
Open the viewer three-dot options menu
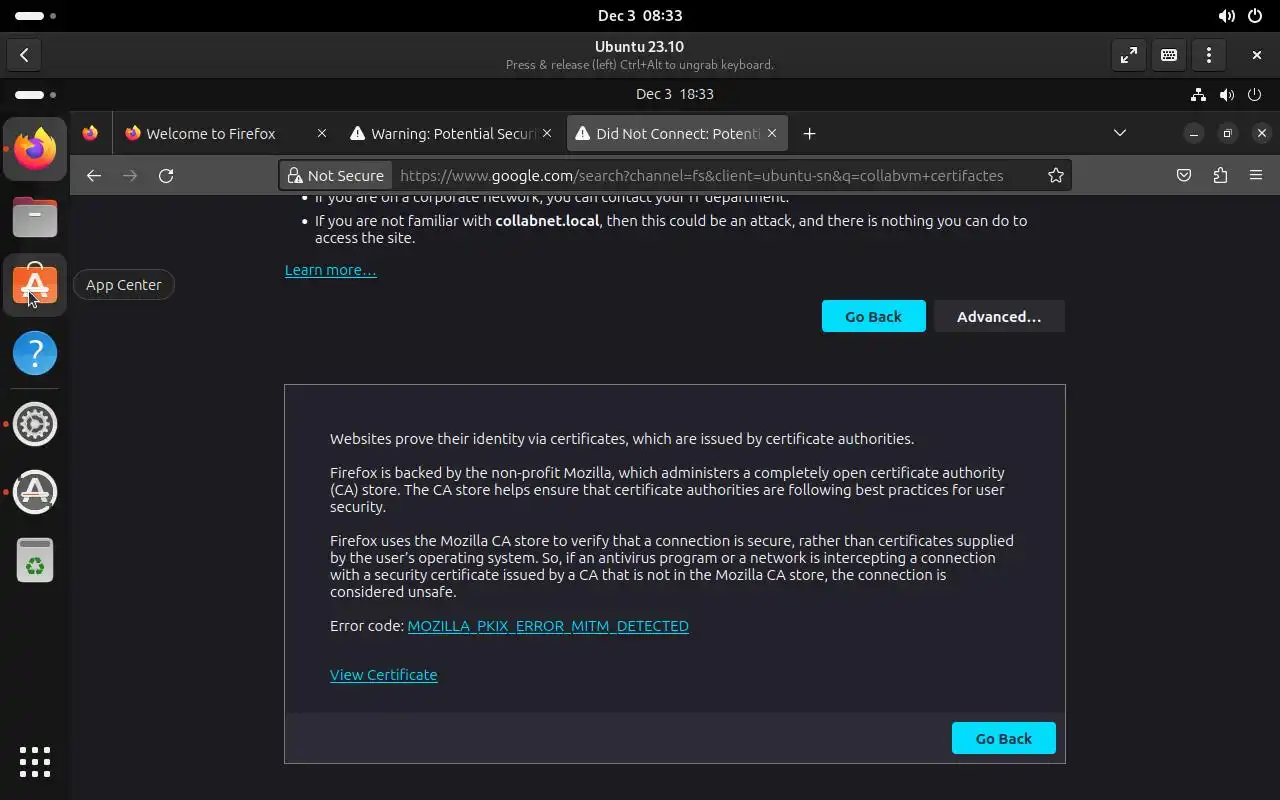(x=1209, y=55)
